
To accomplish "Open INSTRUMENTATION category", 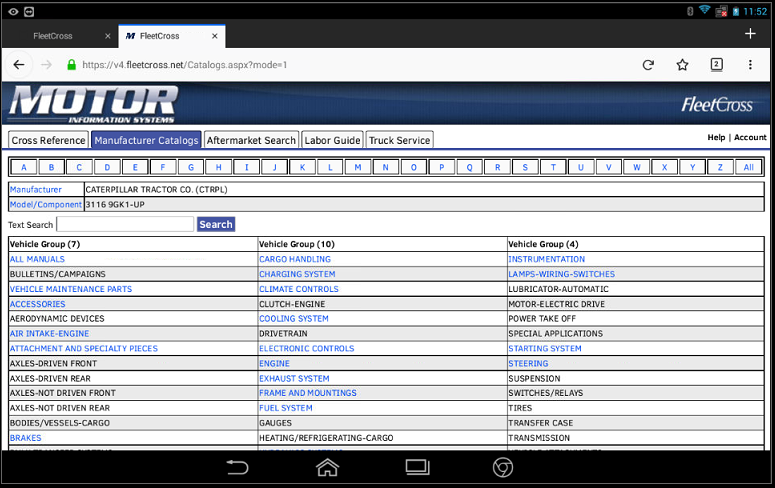I will [547, 259].
